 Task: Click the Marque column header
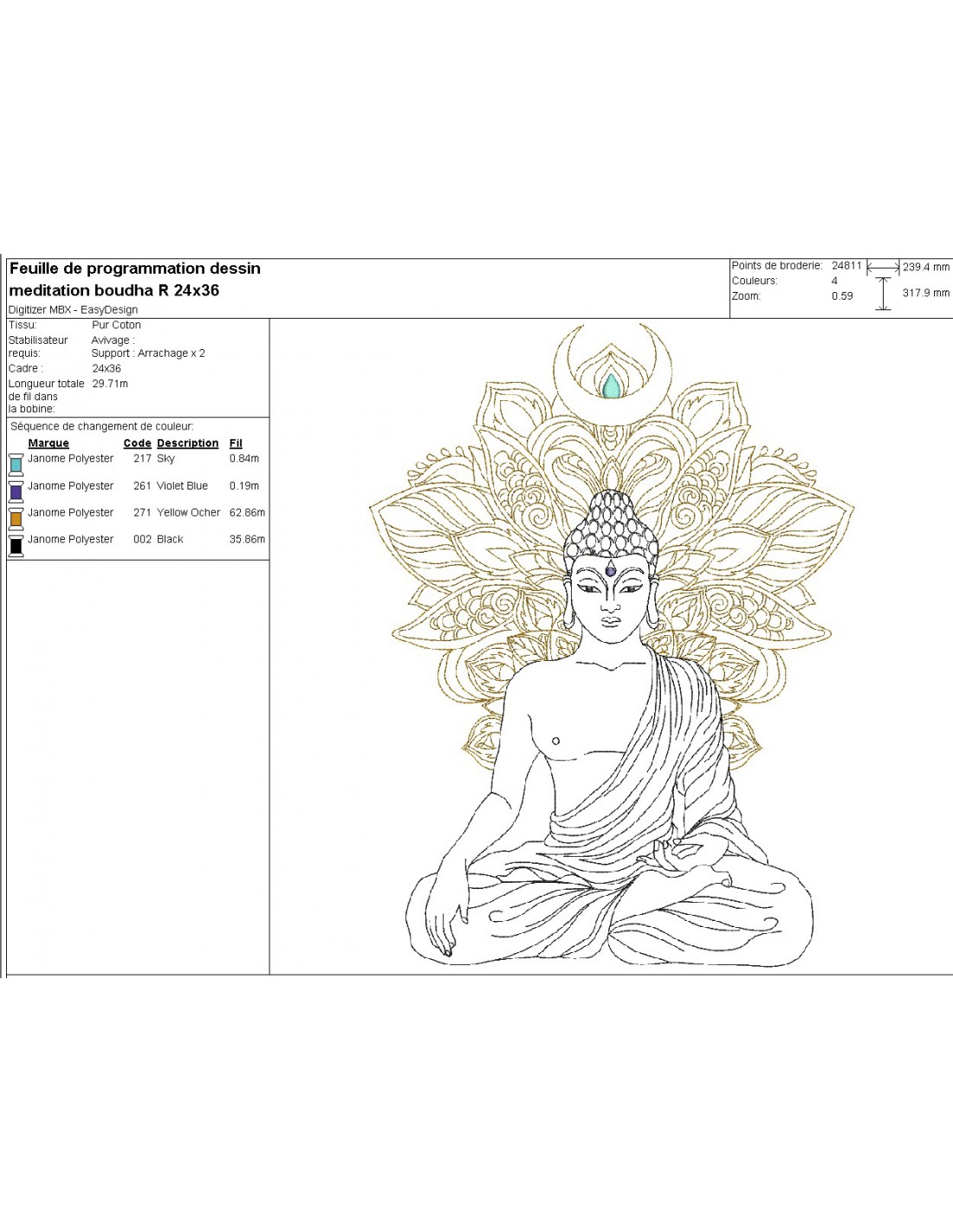49,443
